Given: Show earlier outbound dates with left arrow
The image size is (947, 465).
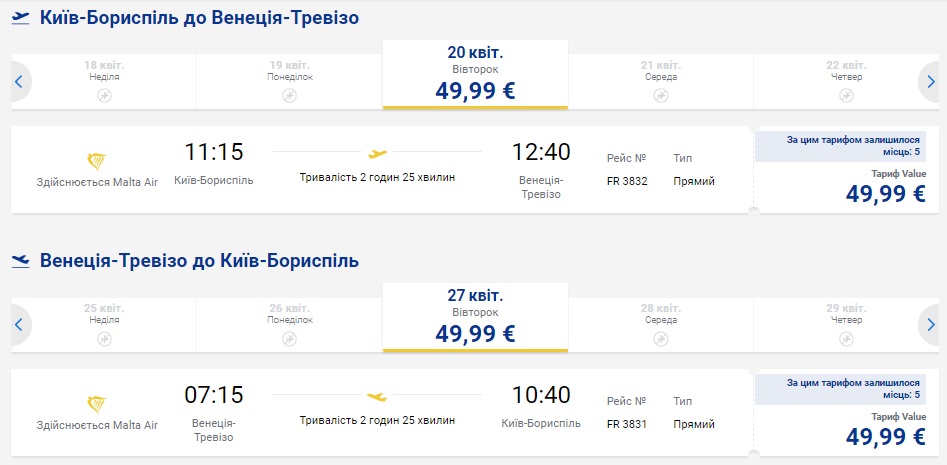Looking at the screenshot, I should (x=18, y=81).
